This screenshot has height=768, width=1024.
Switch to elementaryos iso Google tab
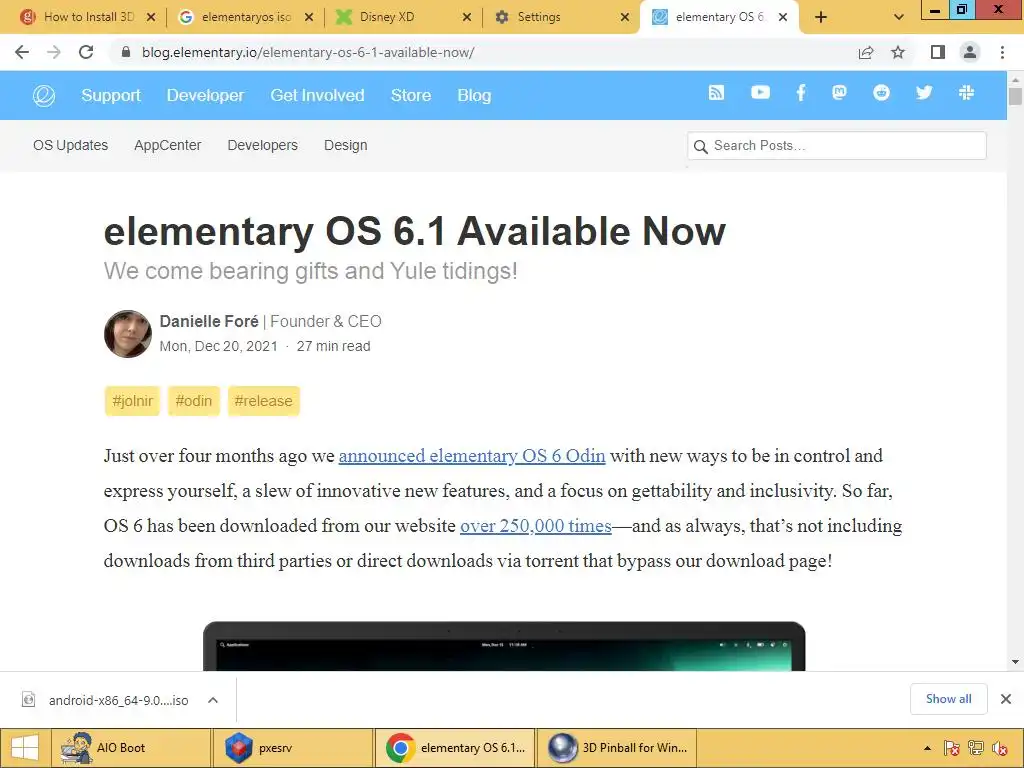click(245, 17)
